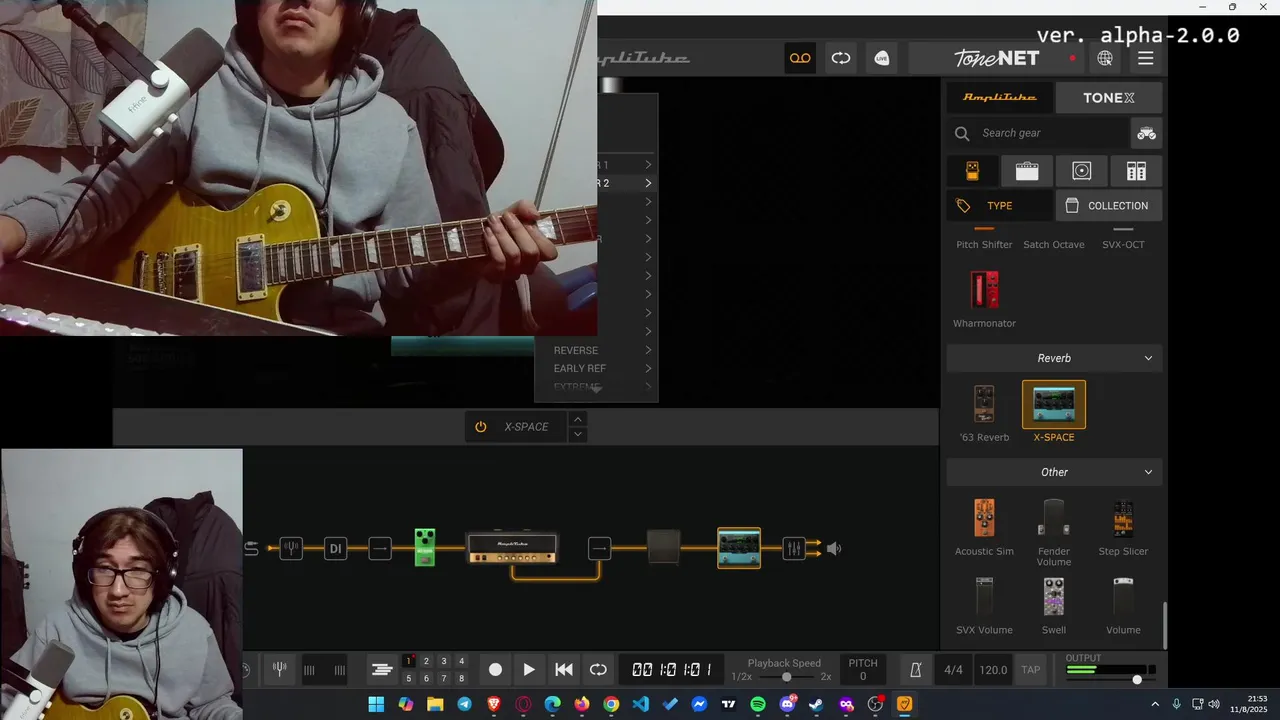The height and width of the screenshot is (720, 1280).
Task: Switch to the AmpliTube tab
Action: 999,97
